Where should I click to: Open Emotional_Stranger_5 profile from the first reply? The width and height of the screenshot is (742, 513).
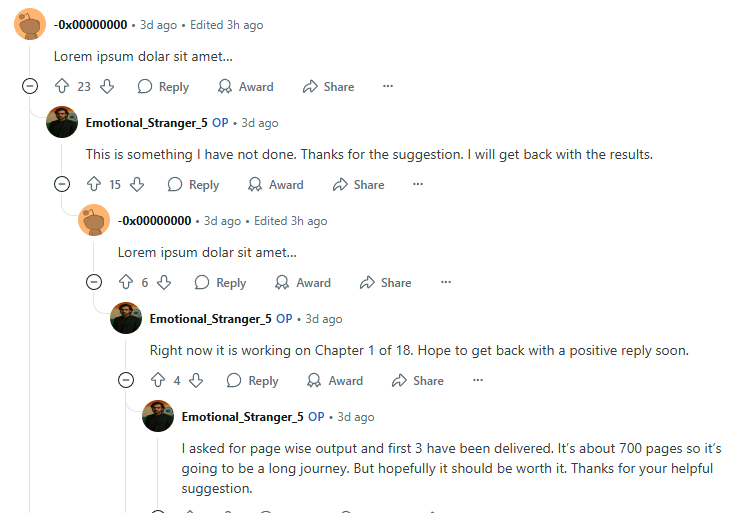coord(146,123)
